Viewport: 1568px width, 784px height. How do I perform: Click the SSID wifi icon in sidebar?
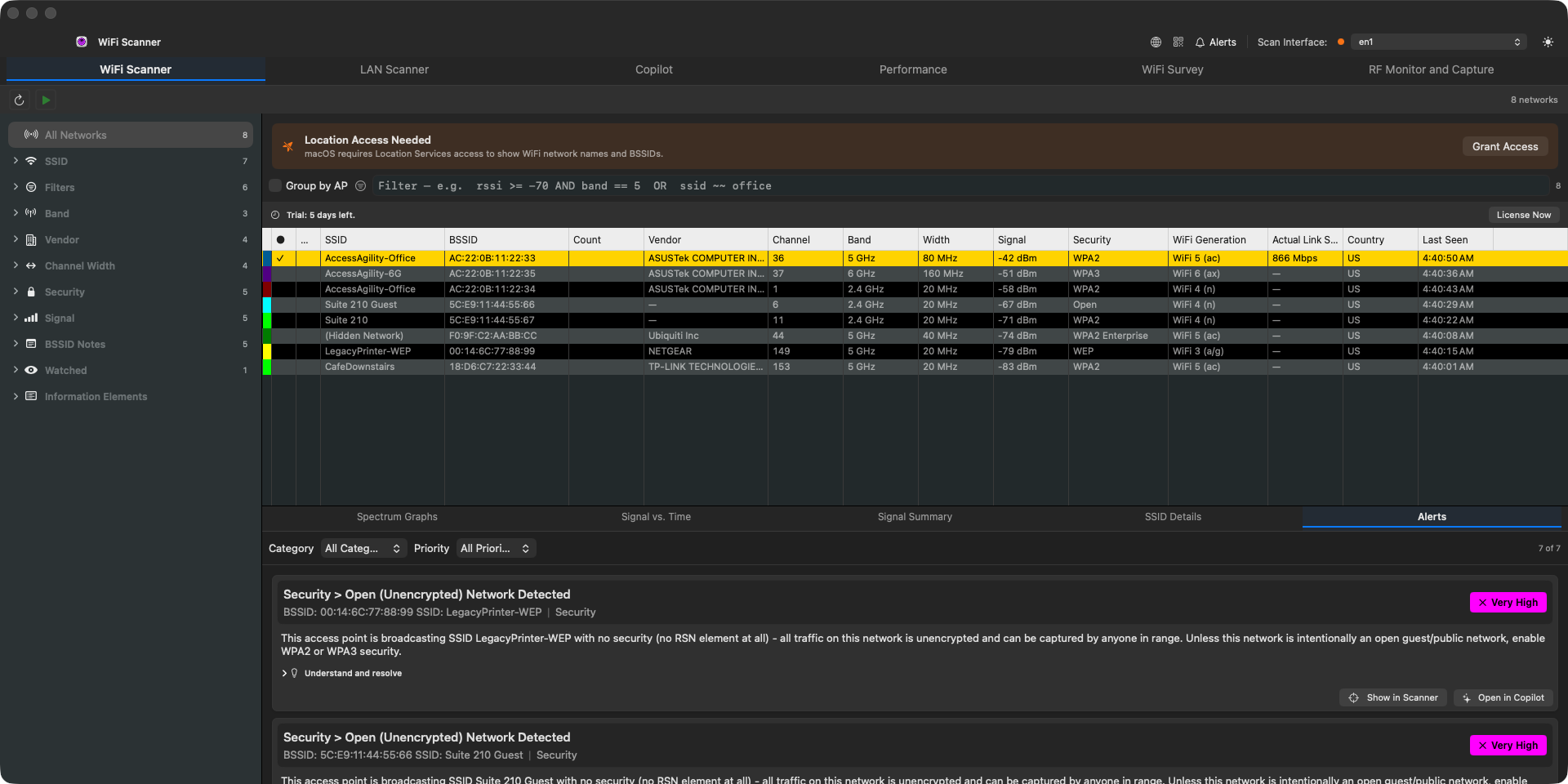tap(31, 161)
